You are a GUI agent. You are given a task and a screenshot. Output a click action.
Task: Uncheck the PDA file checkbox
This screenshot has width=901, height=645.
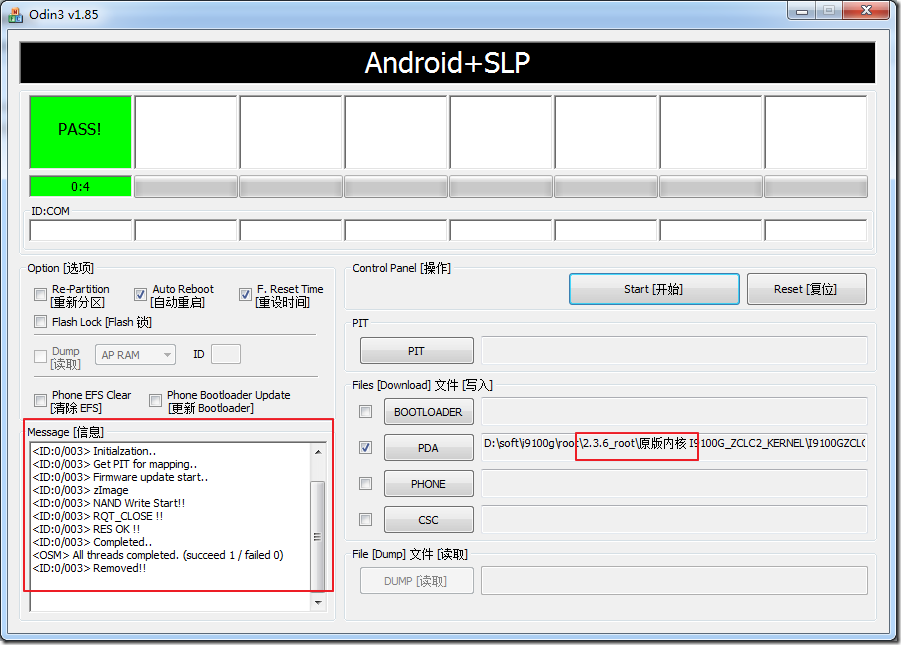[365, 448]
